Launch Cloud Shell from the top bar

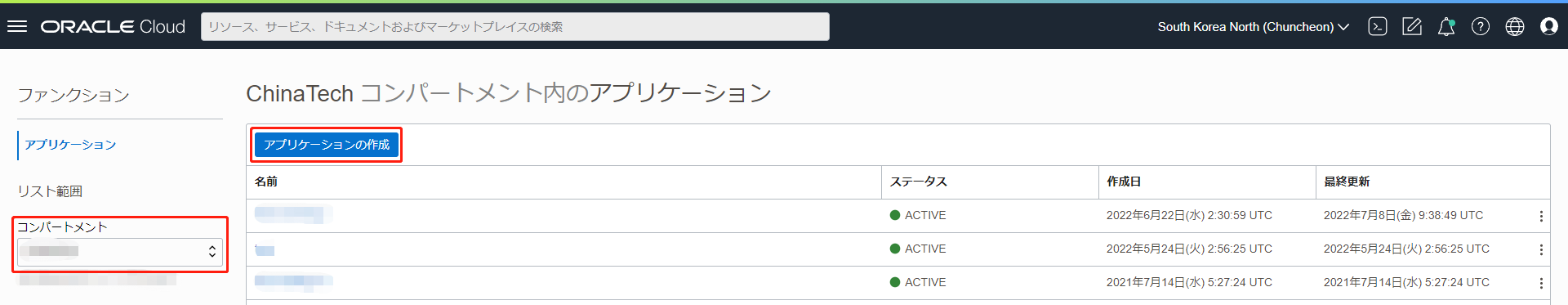click(x=1378, y=26)
